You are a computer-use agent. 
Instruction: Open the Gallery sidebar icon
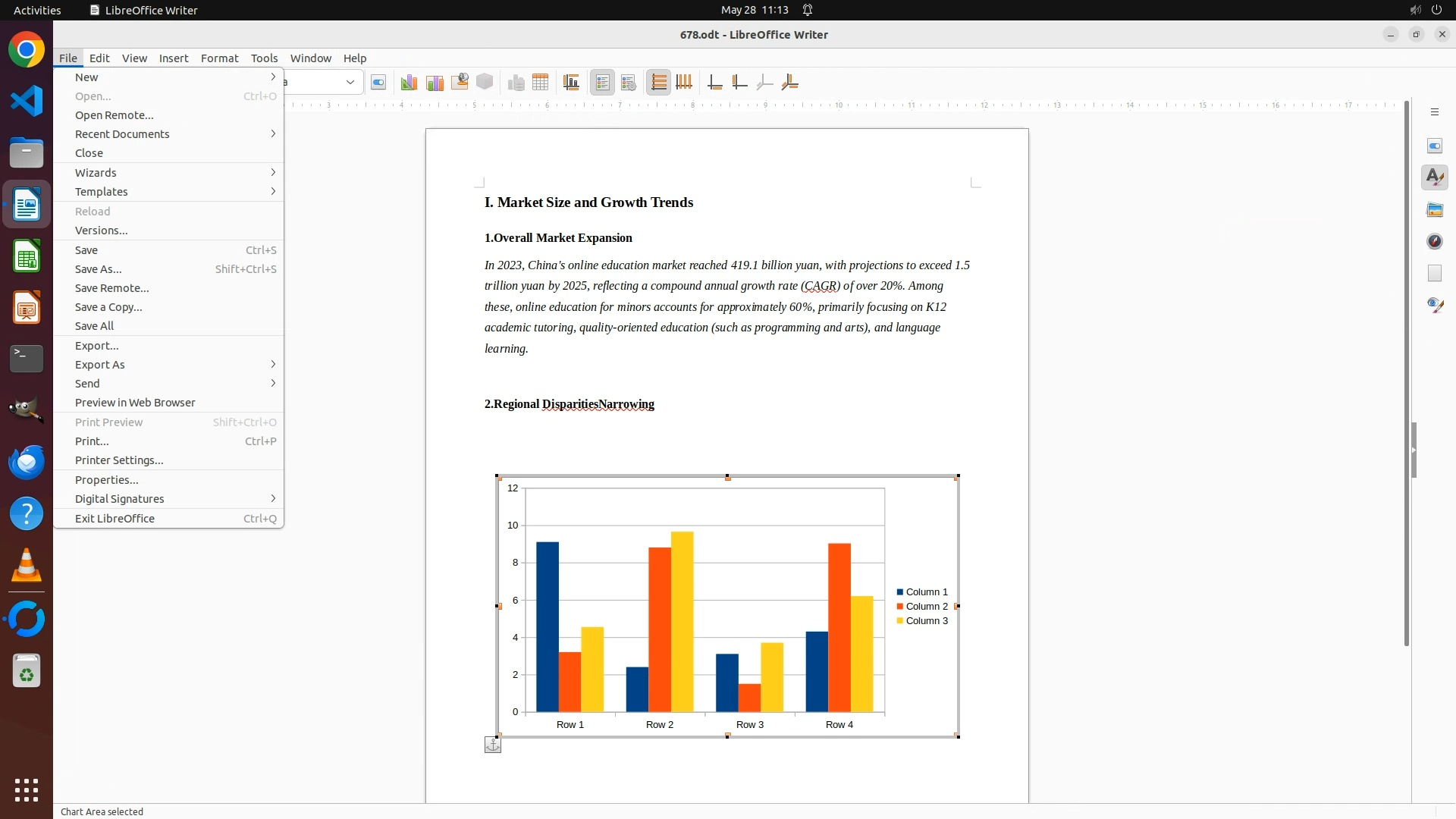pos(1434,209)
